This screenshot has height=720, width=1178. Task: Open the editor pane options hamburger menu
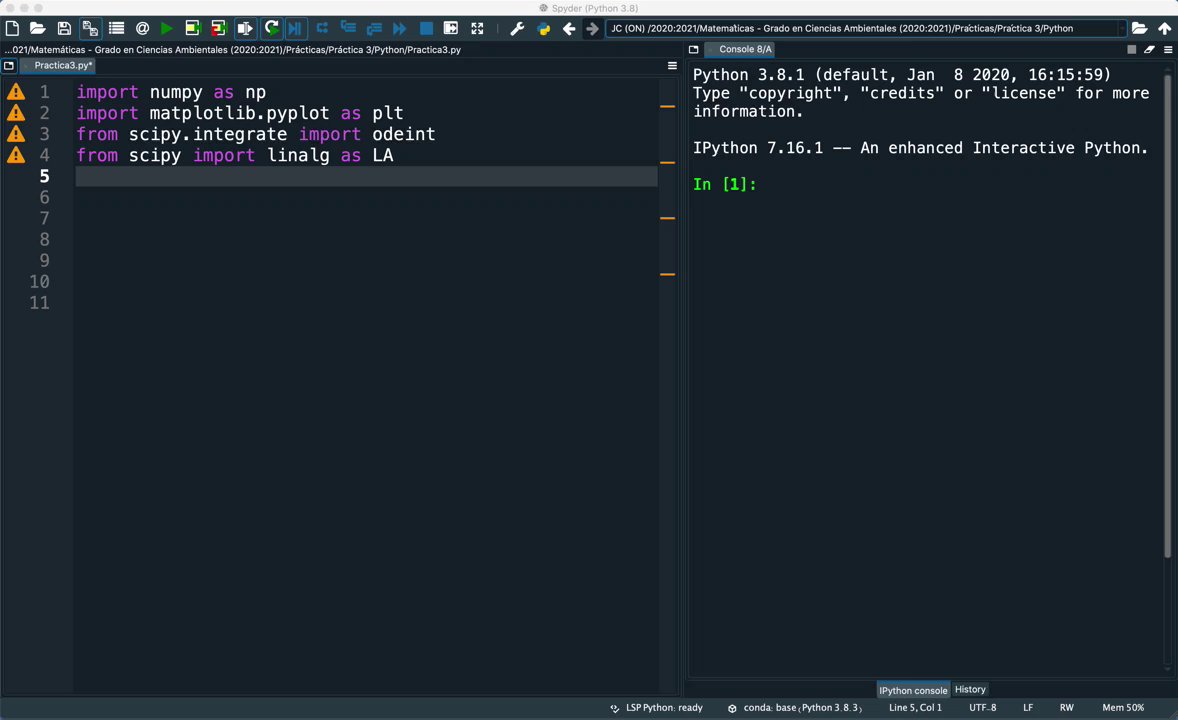pos(672,66)
